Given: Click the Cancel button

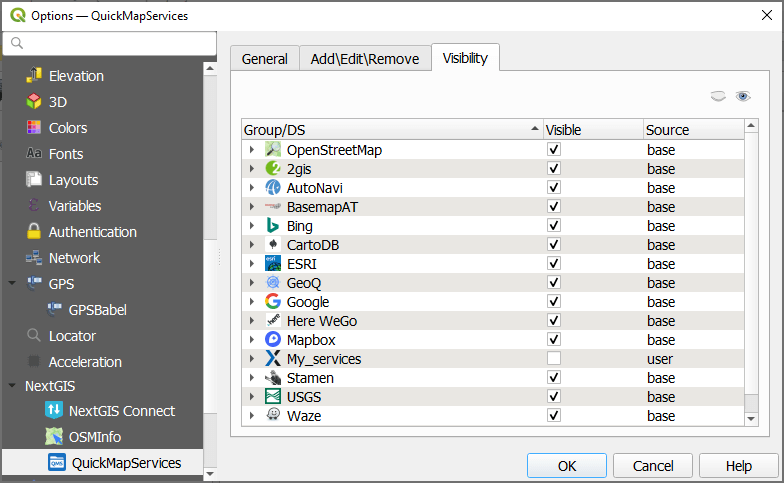Looking at the screenshot, I should 653,466.
